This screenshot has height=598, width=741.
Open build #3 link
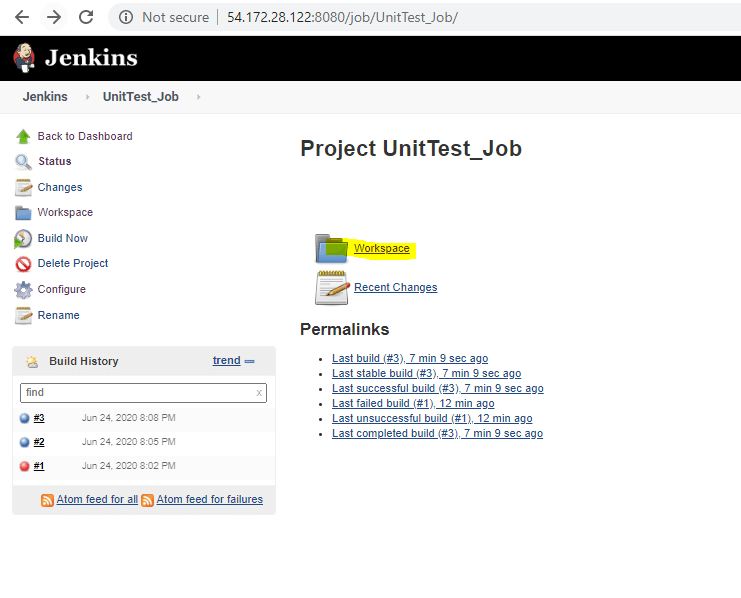[x=39, y=418]
